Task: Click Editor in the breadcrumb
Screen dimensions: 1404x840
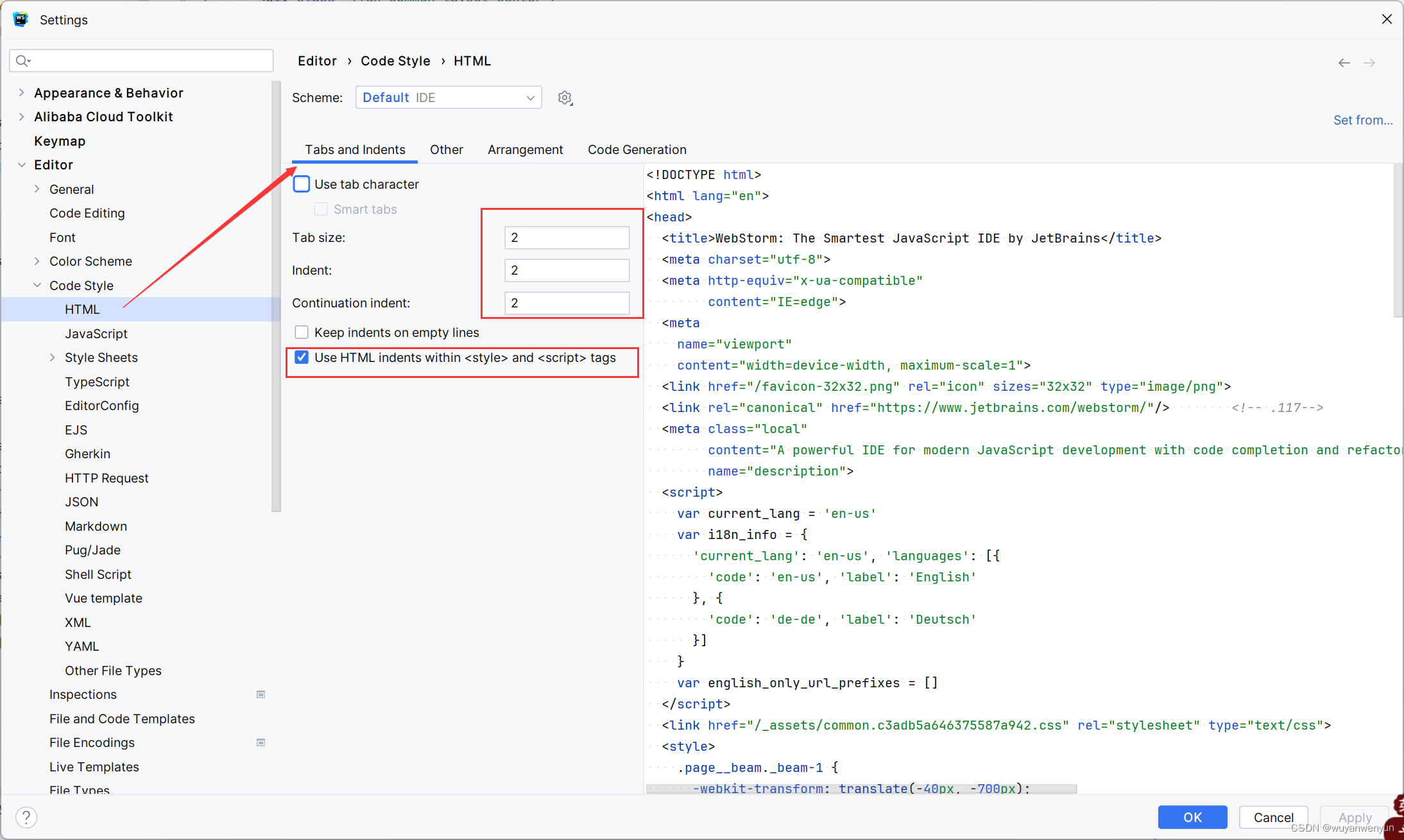Action: point(317,61)
